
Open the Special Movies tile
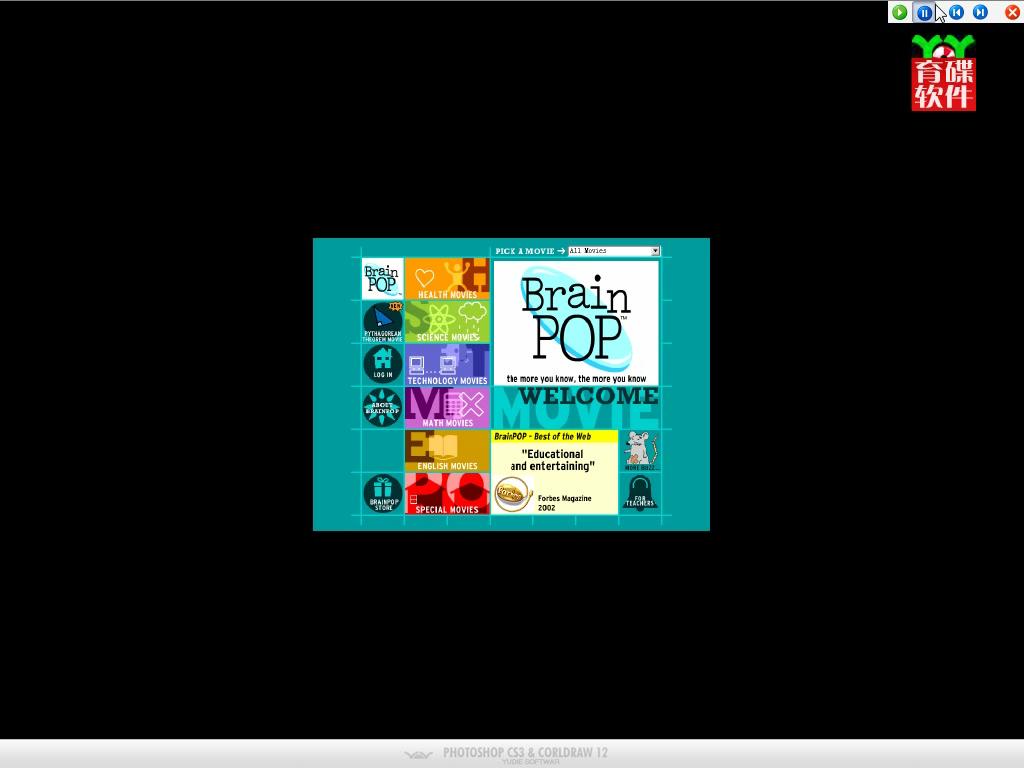click(x=447, y=494)
